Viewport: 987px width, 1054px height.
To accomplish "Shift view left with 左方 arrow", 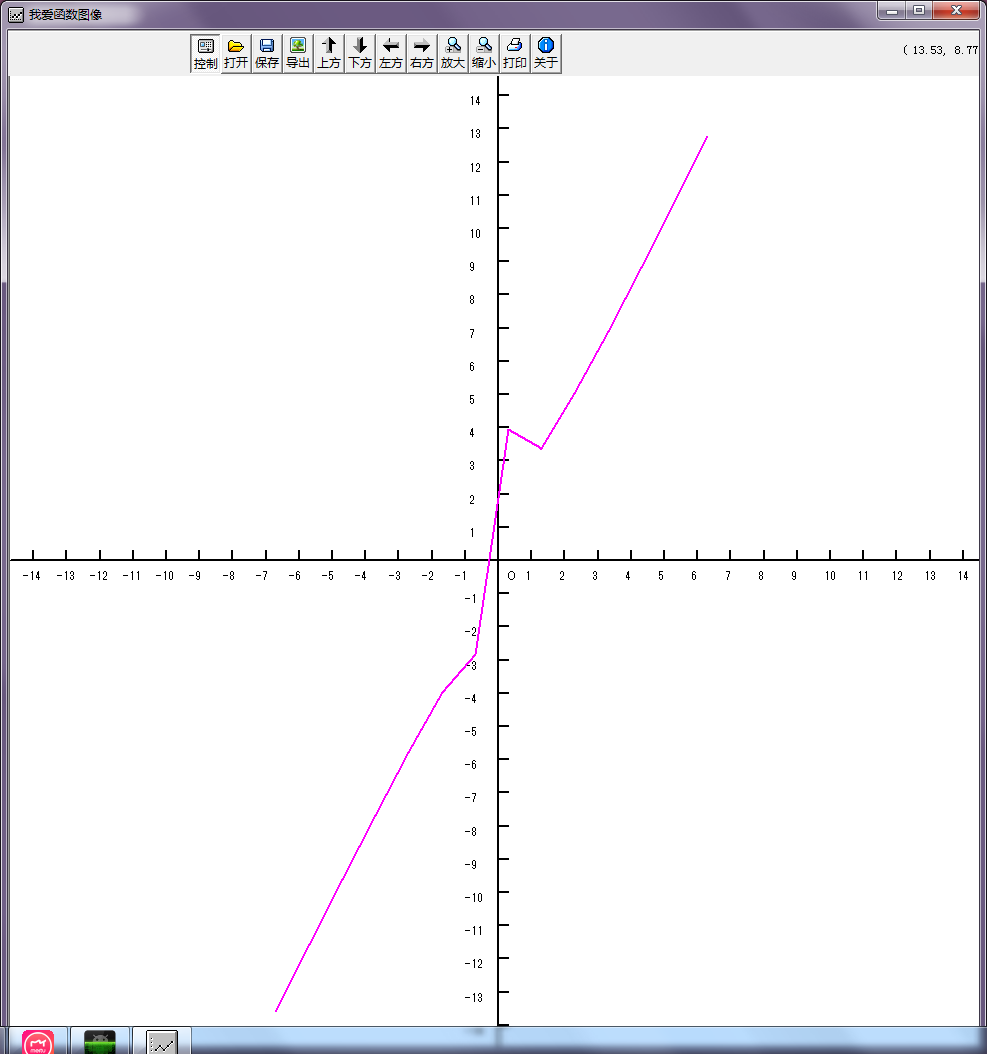I will (x=391, y=54).
